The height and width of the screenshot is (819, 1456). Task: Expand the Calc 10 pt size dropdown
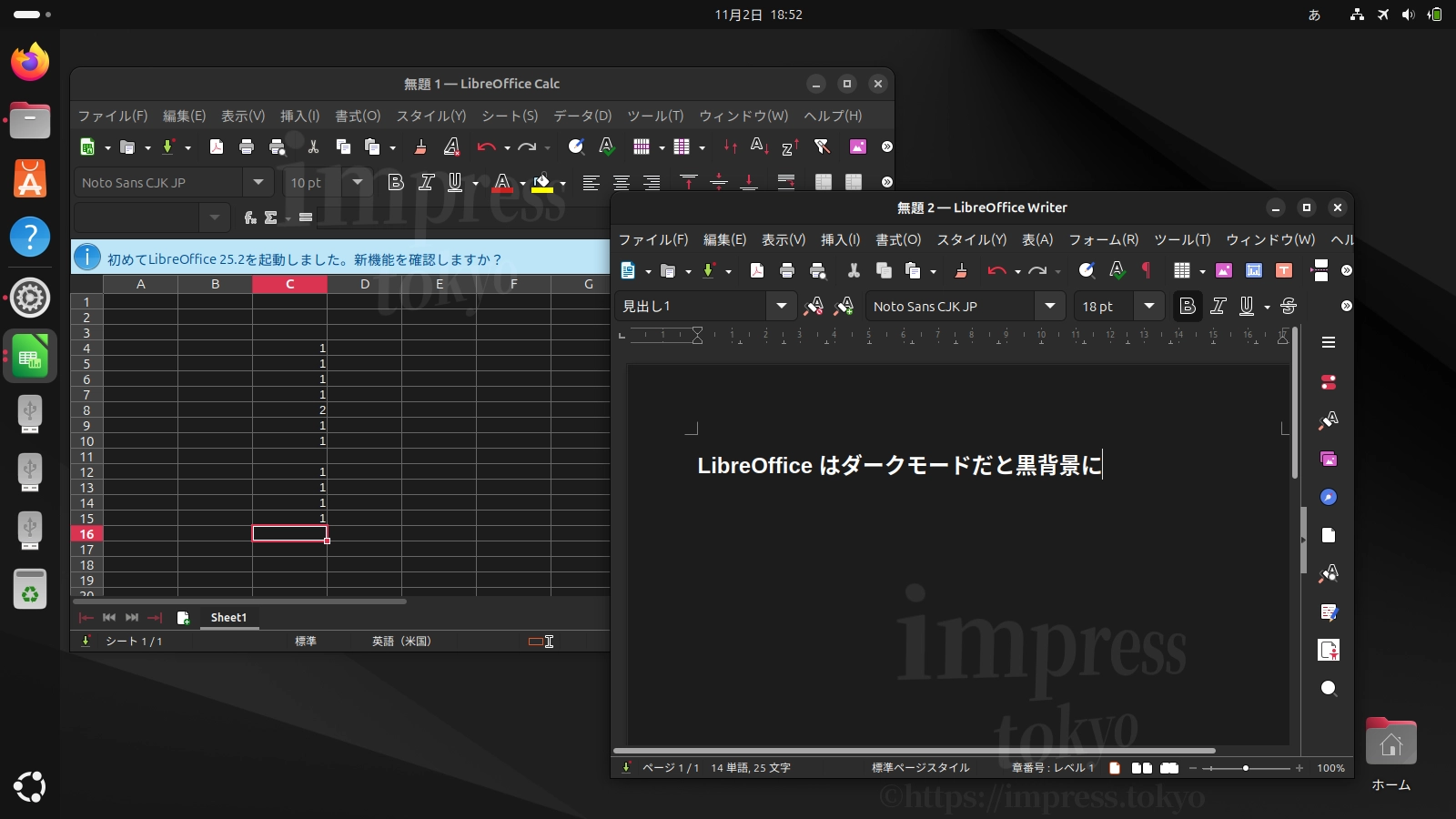[x=358, y=183]
